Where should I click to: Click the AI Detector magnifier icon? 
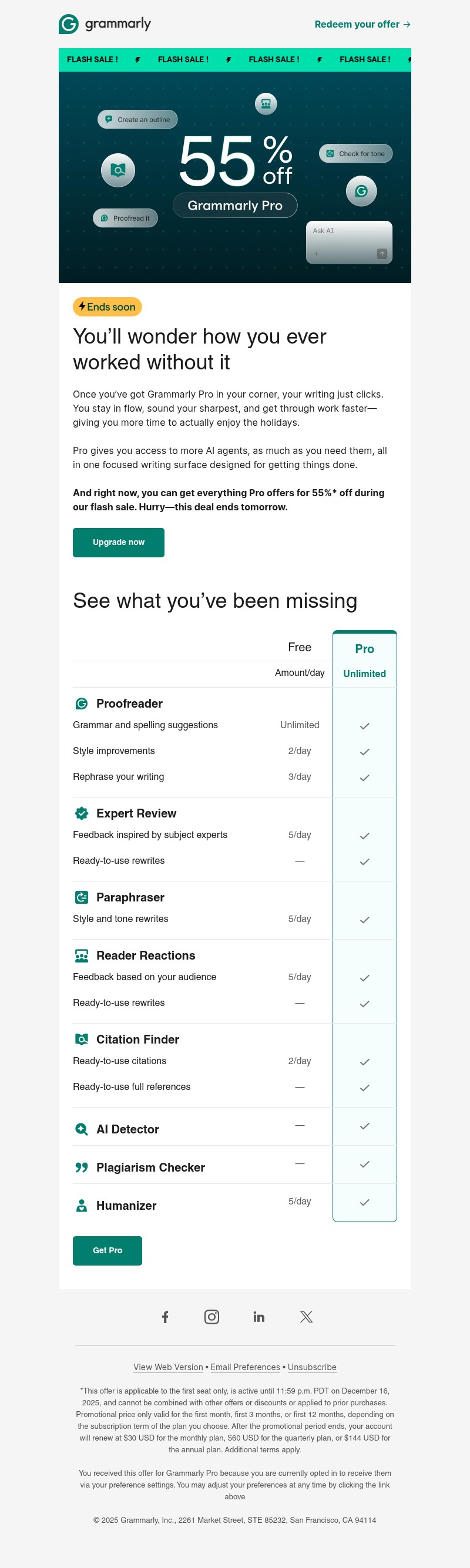pos(82,1129)
